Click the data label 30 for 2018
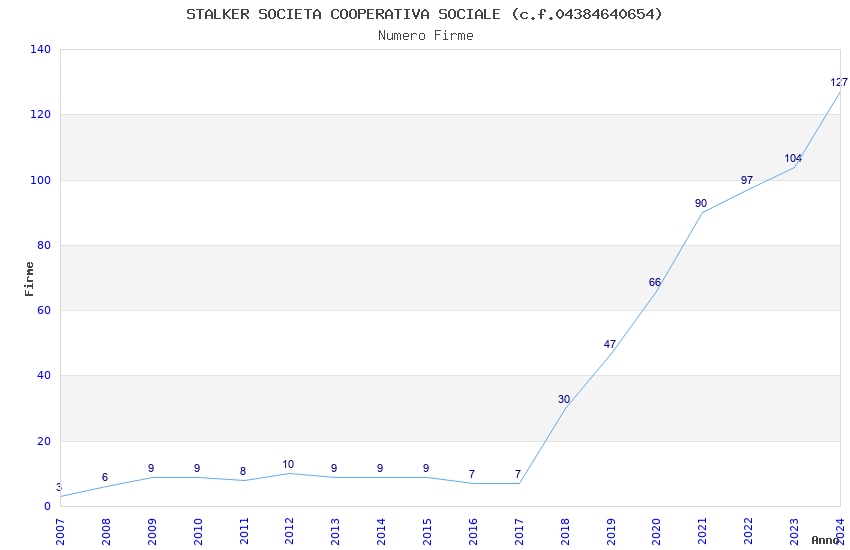The width and height of the screenshot is (850, 550). (564, 399)
